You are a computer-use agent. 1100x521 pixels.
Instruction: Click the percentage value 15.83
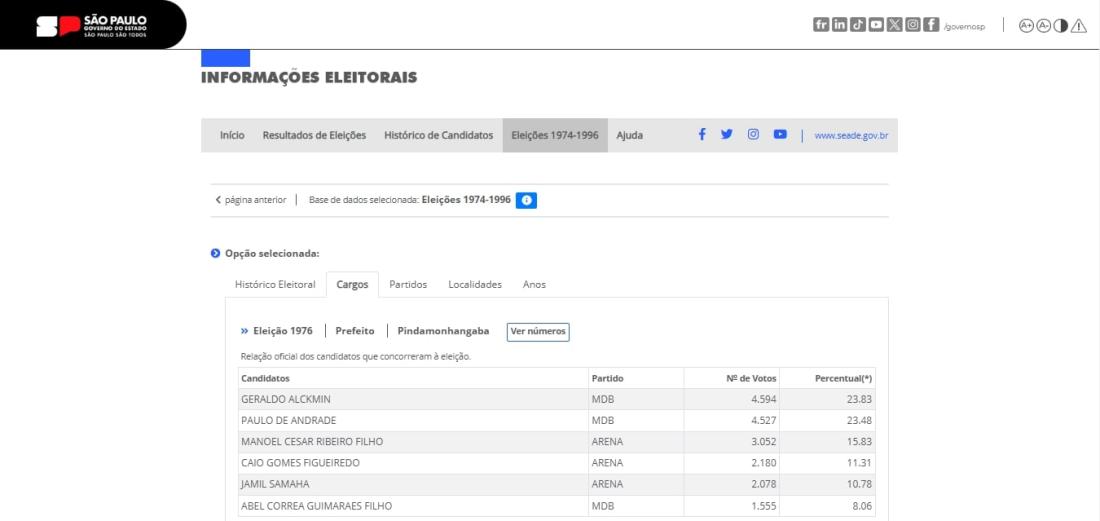pyautogui.click(x=859, y=442)
